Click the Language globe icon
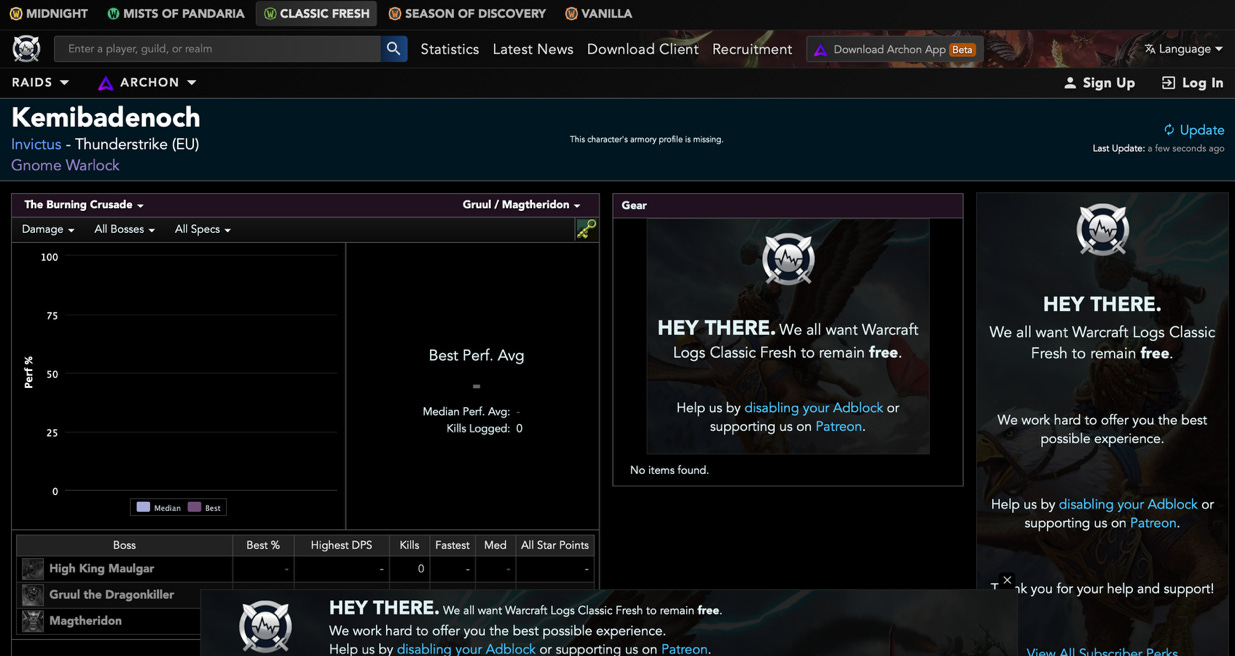 point(1148,48)
